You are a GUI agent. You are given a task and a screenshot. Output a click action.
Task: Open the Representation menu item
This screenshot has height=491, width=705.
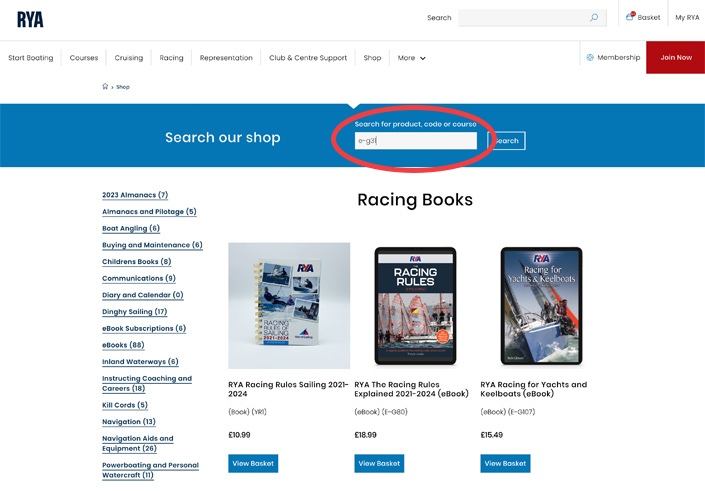coord(226,58)
